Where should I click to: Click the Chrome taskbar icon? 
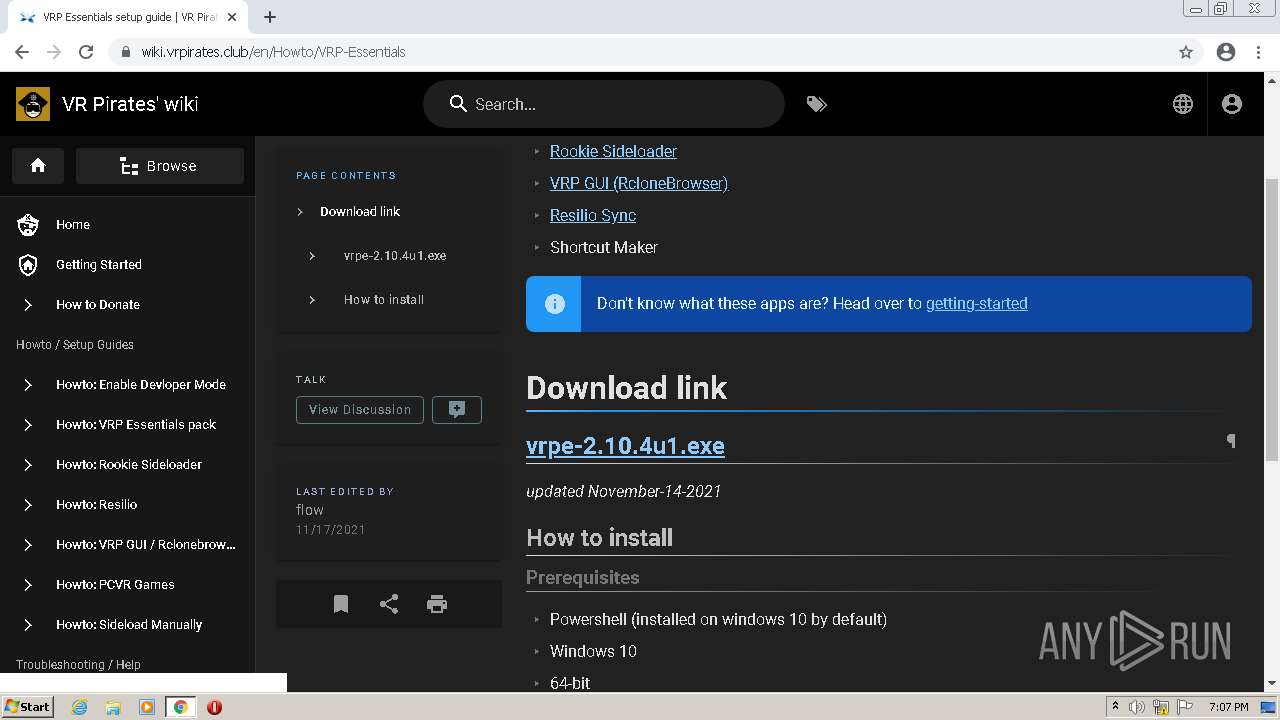click(180, 707)
